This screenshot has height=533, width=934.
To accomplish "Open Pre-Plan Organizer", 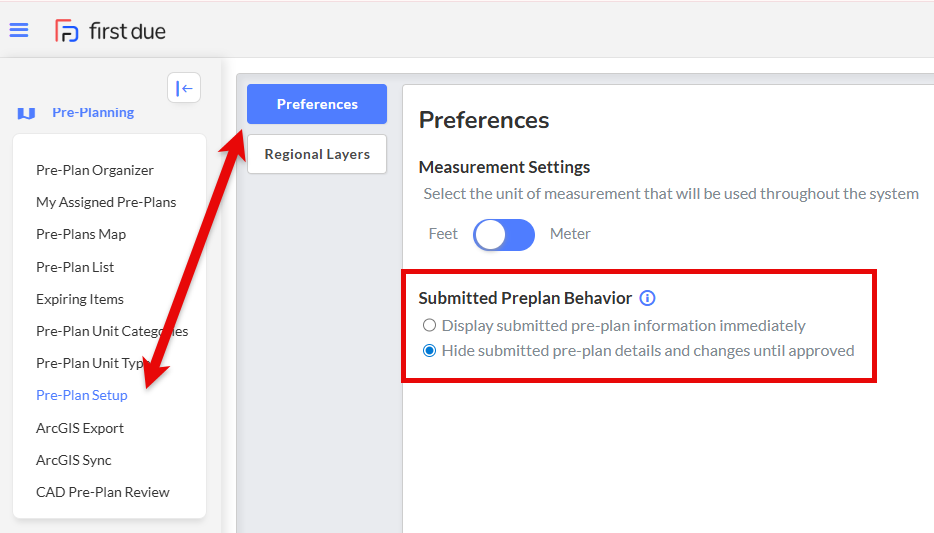I will point(95,170).
